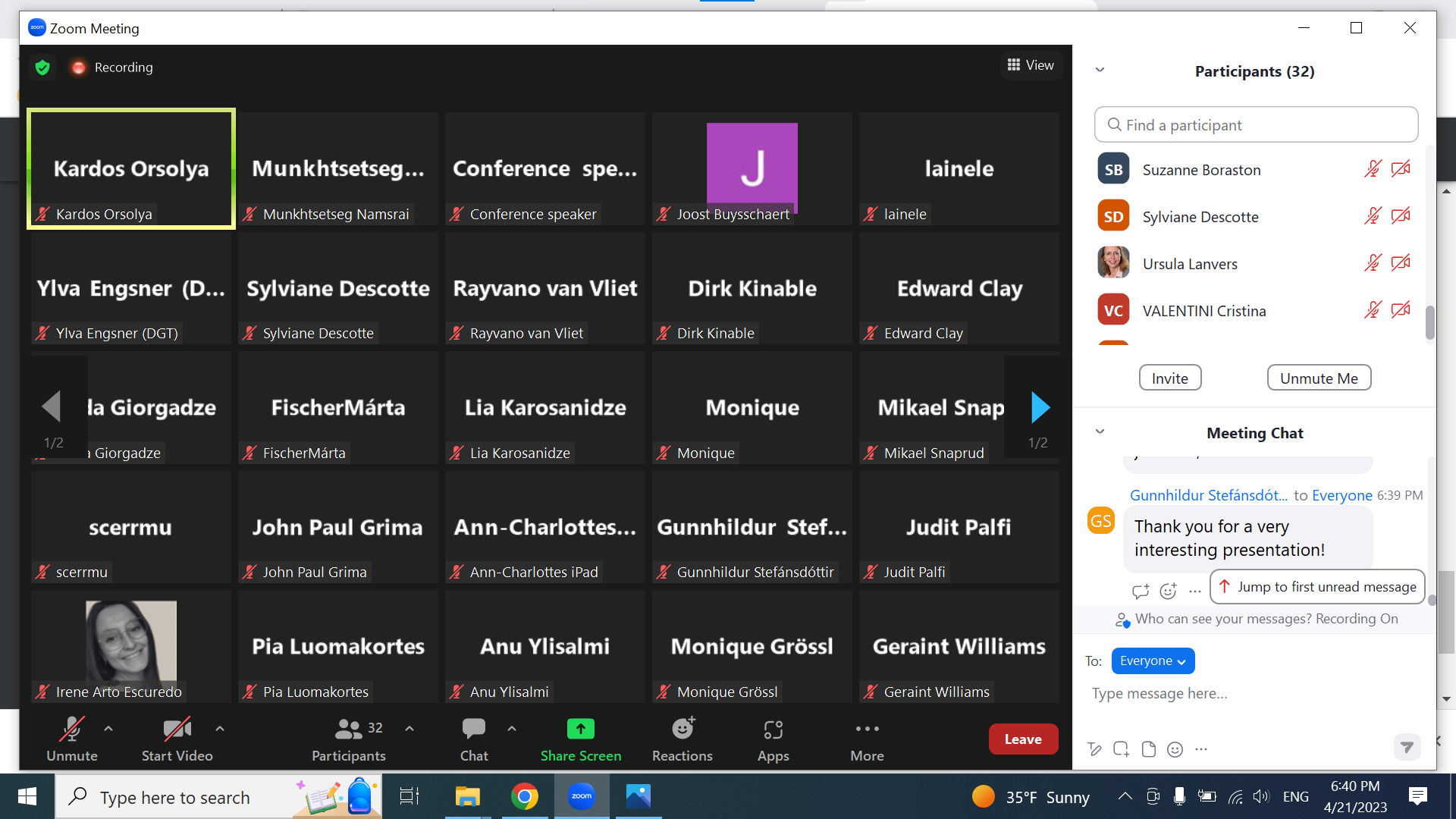Toggle Ursula Lanvers' muted microphone icon

[x=1373, y=263]
